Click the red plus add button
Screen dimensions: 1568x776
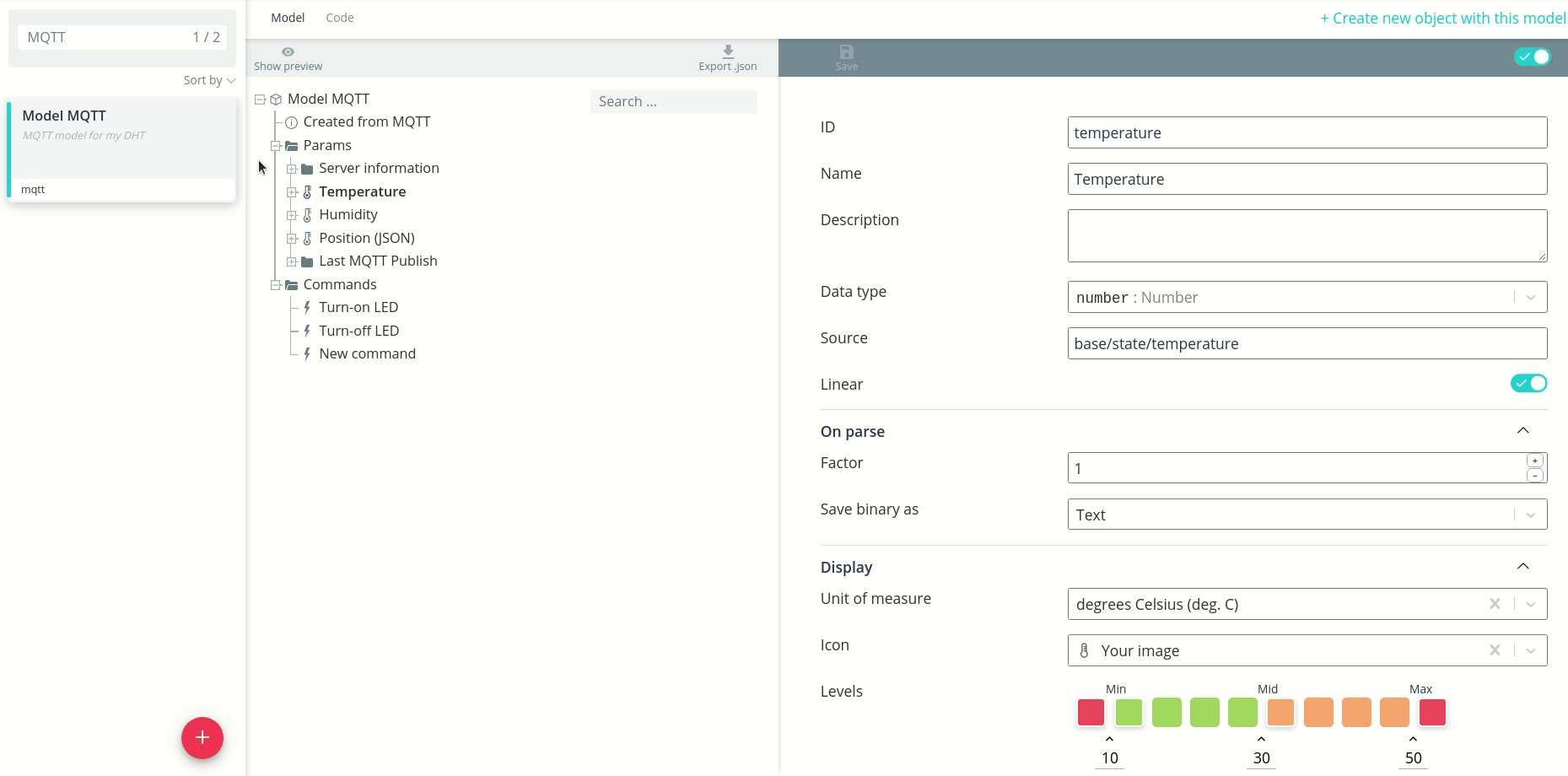(x=202, y=738)
